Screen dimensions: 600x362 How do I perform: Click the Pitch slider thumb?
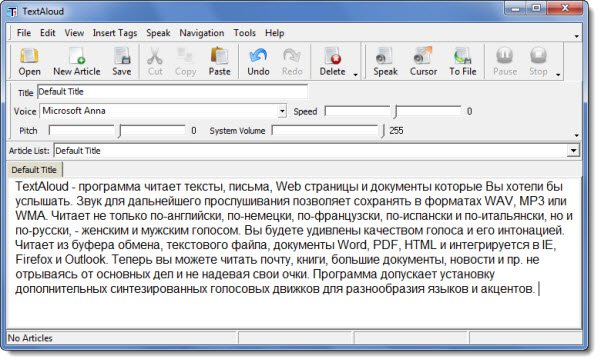(x=120, y=130)
